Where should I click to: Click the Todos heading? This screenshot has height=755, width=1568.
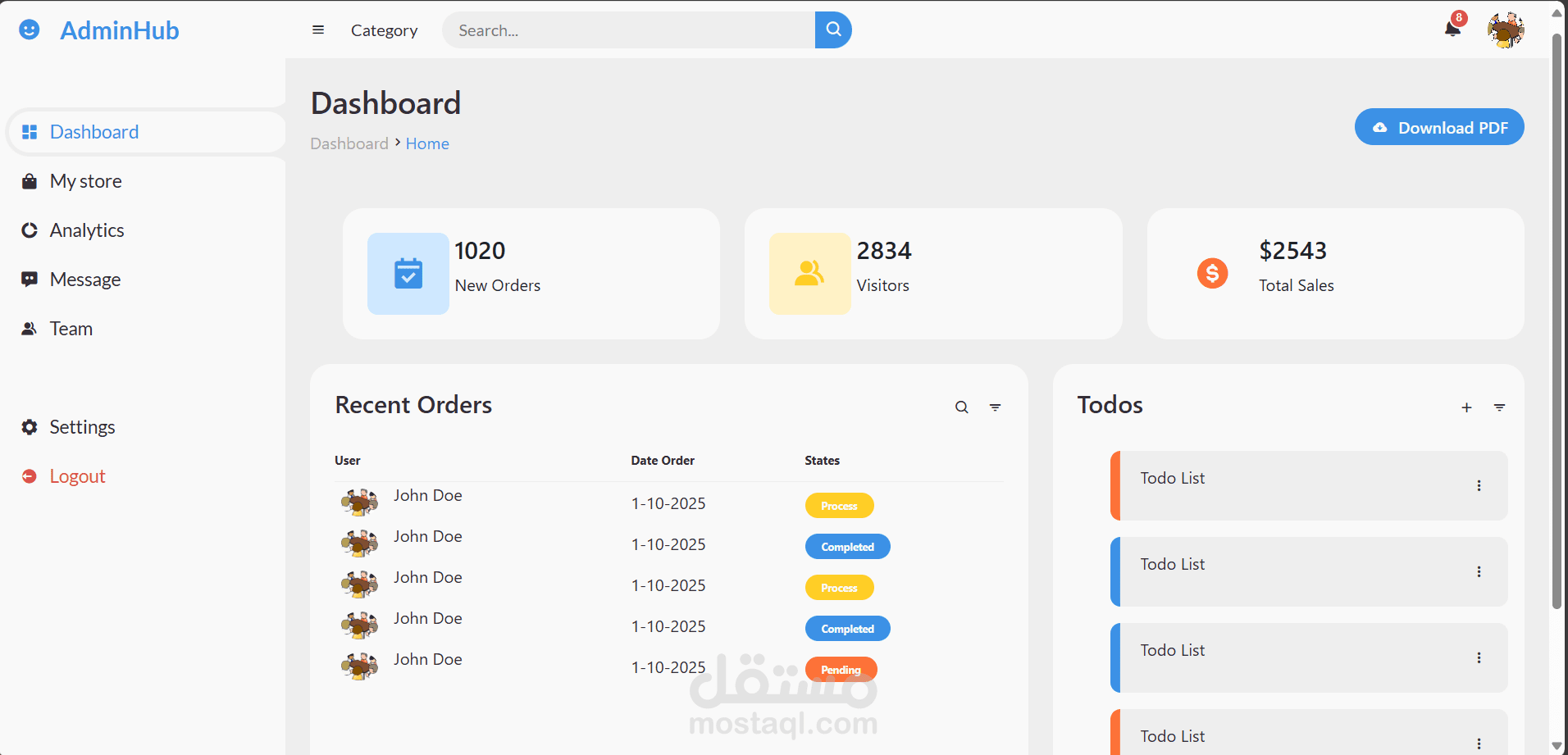tap(1110, 405)
